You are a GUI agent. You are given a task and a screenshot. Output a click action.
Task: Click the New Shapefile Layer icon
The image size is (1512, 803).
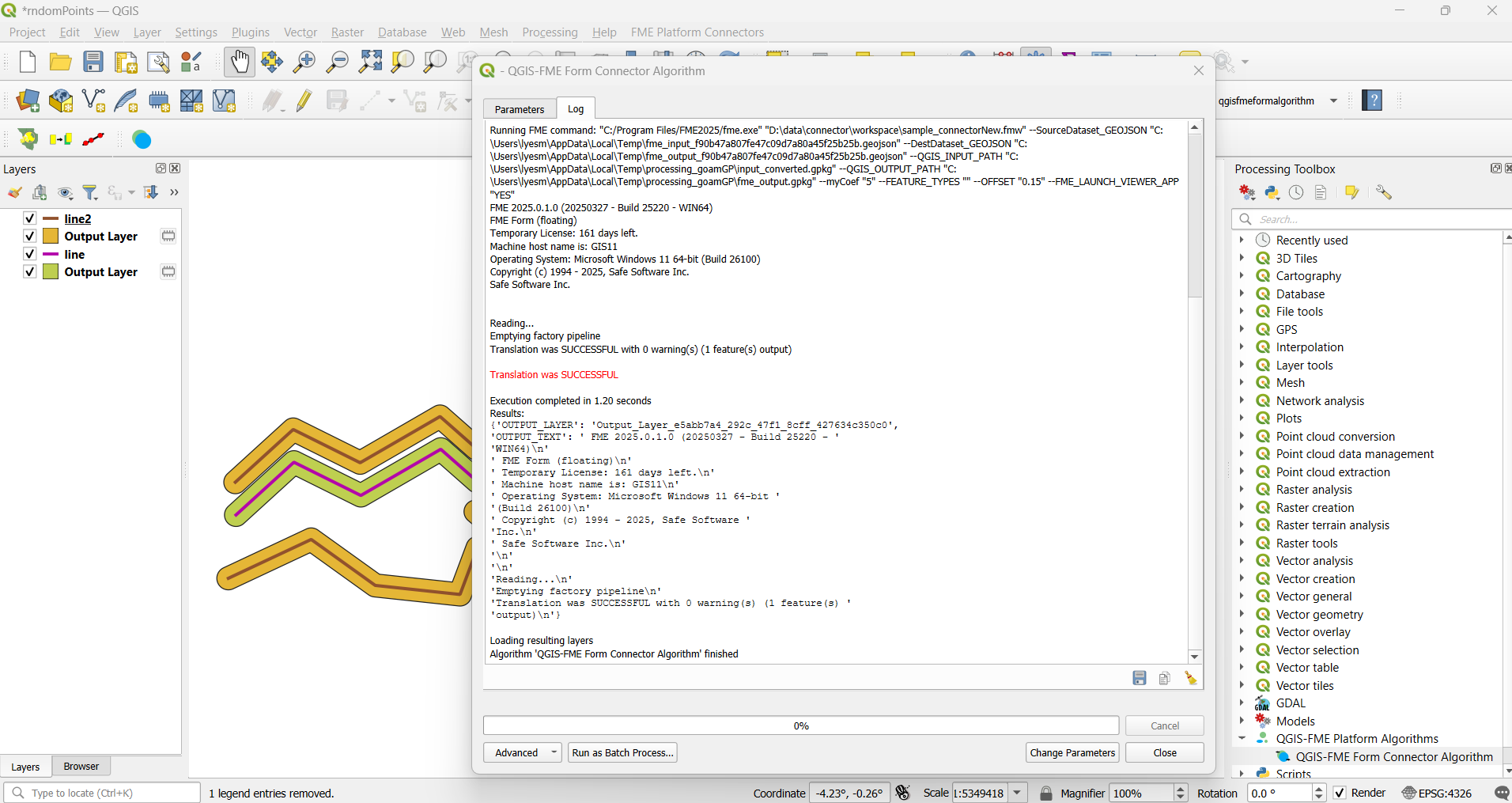(x=94, y=100)
